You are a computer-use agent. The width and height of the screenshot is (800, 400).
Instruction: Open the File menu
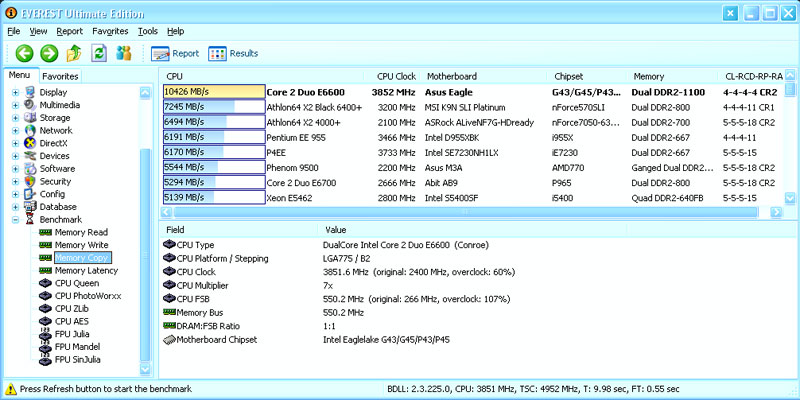14,31
